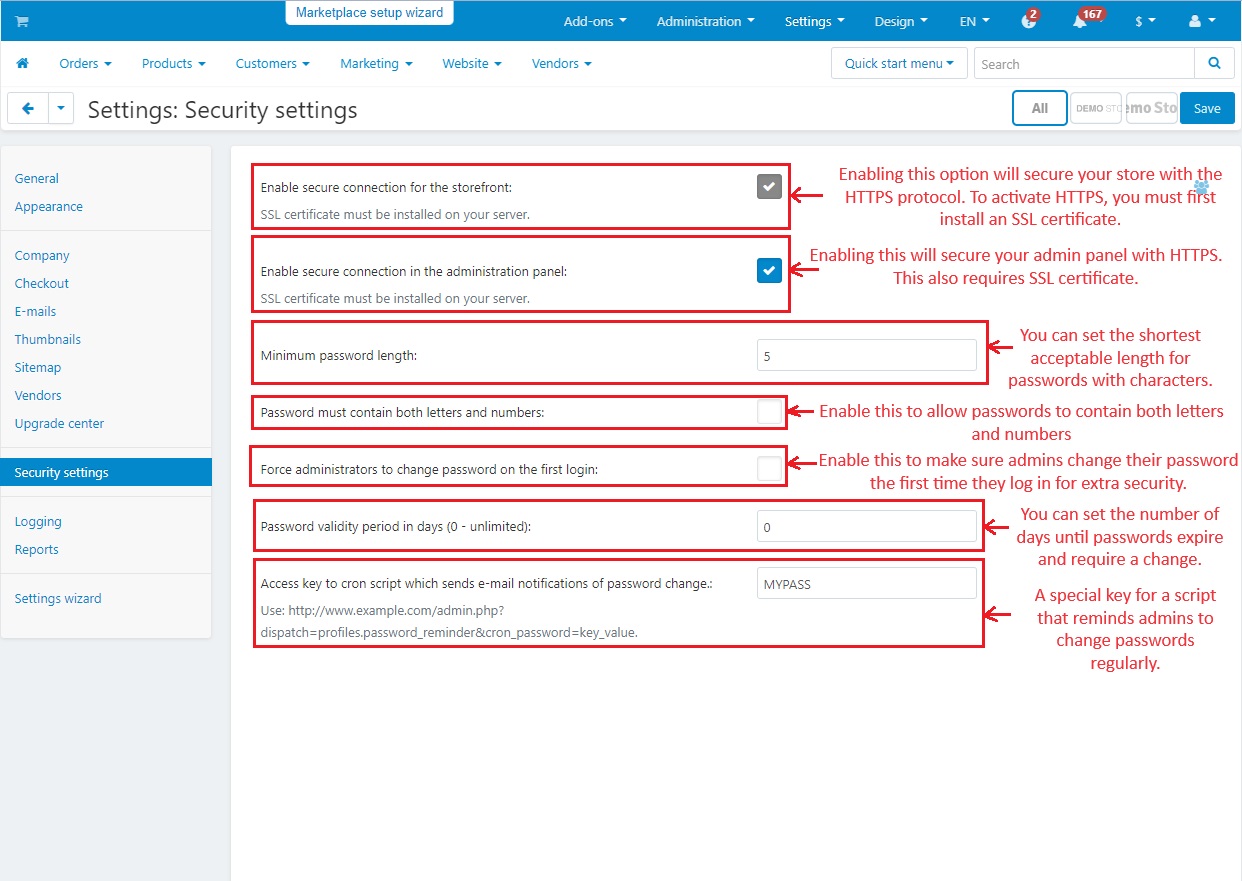Open the user account icon menu
Image resolution: width=1242 pixels, height=881 pixels.
1201,21
